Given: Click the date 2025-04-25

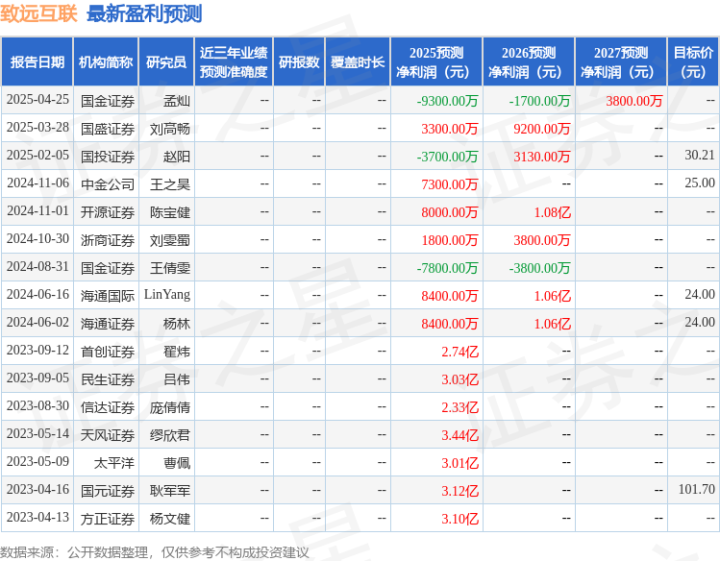Looking at the screenshot, I should 38,100.
